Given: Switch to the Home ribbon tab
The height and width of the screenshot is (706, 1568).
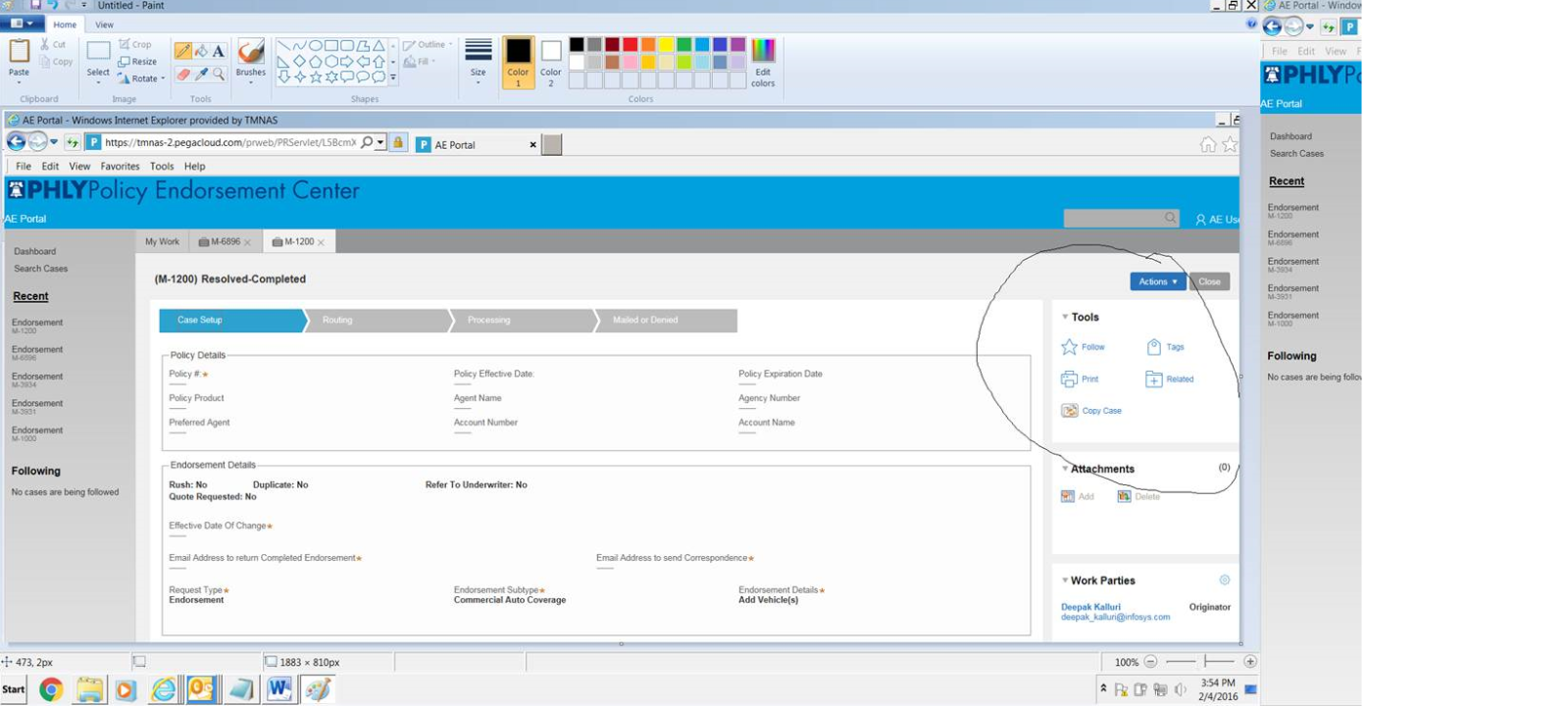Looking at the screenshot, I should click(65, 25).
